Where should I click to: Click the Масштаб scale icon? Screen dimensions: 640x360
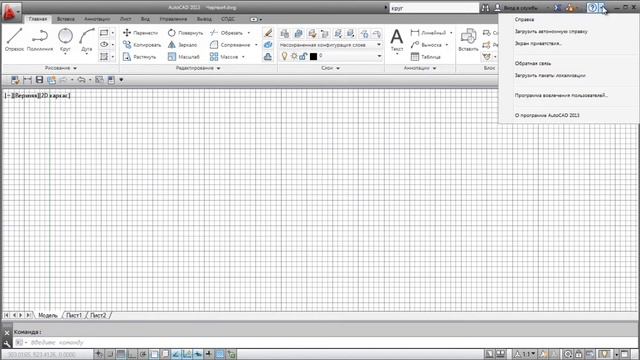171,57
